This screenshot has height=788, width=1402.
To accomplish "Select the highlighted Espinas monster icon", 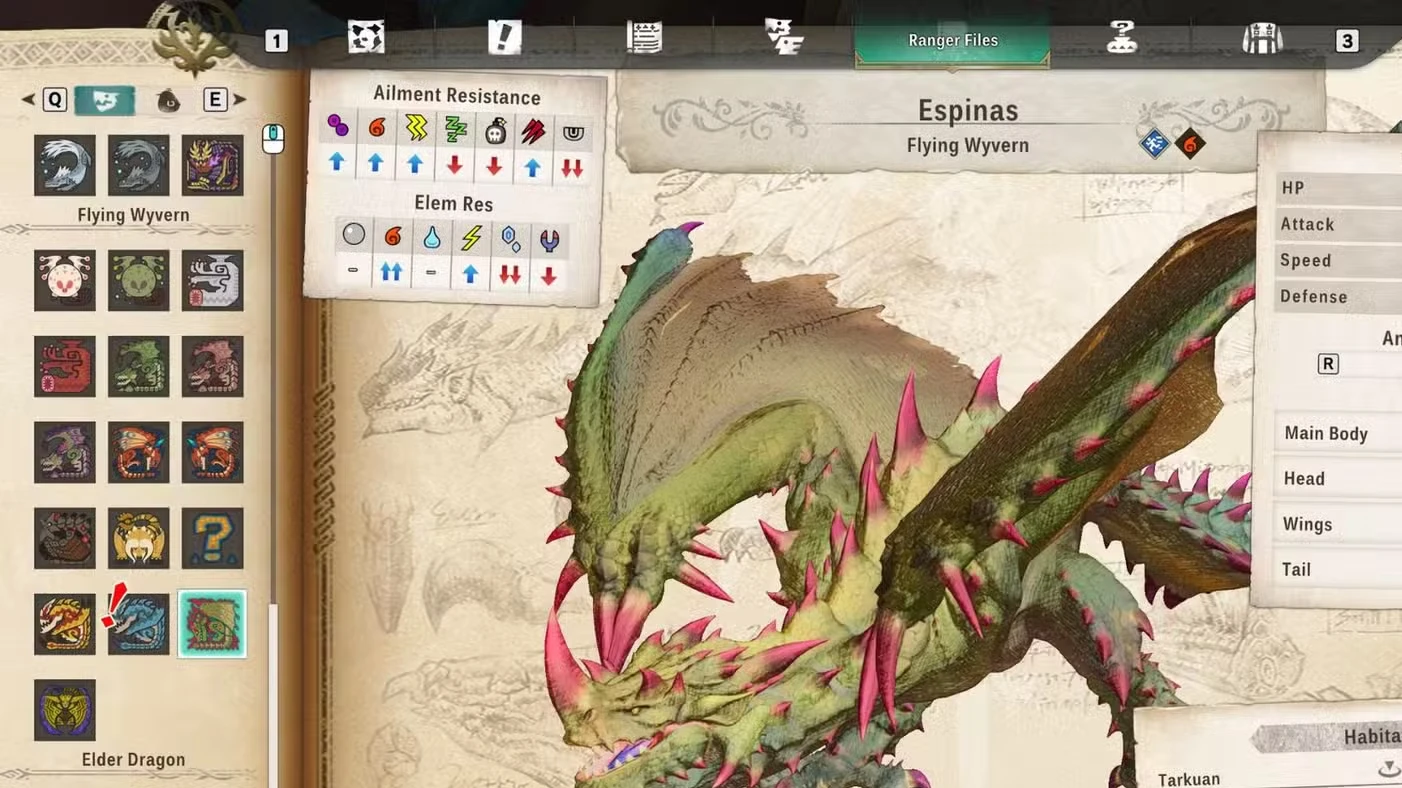I will click(x=212, y=624).
